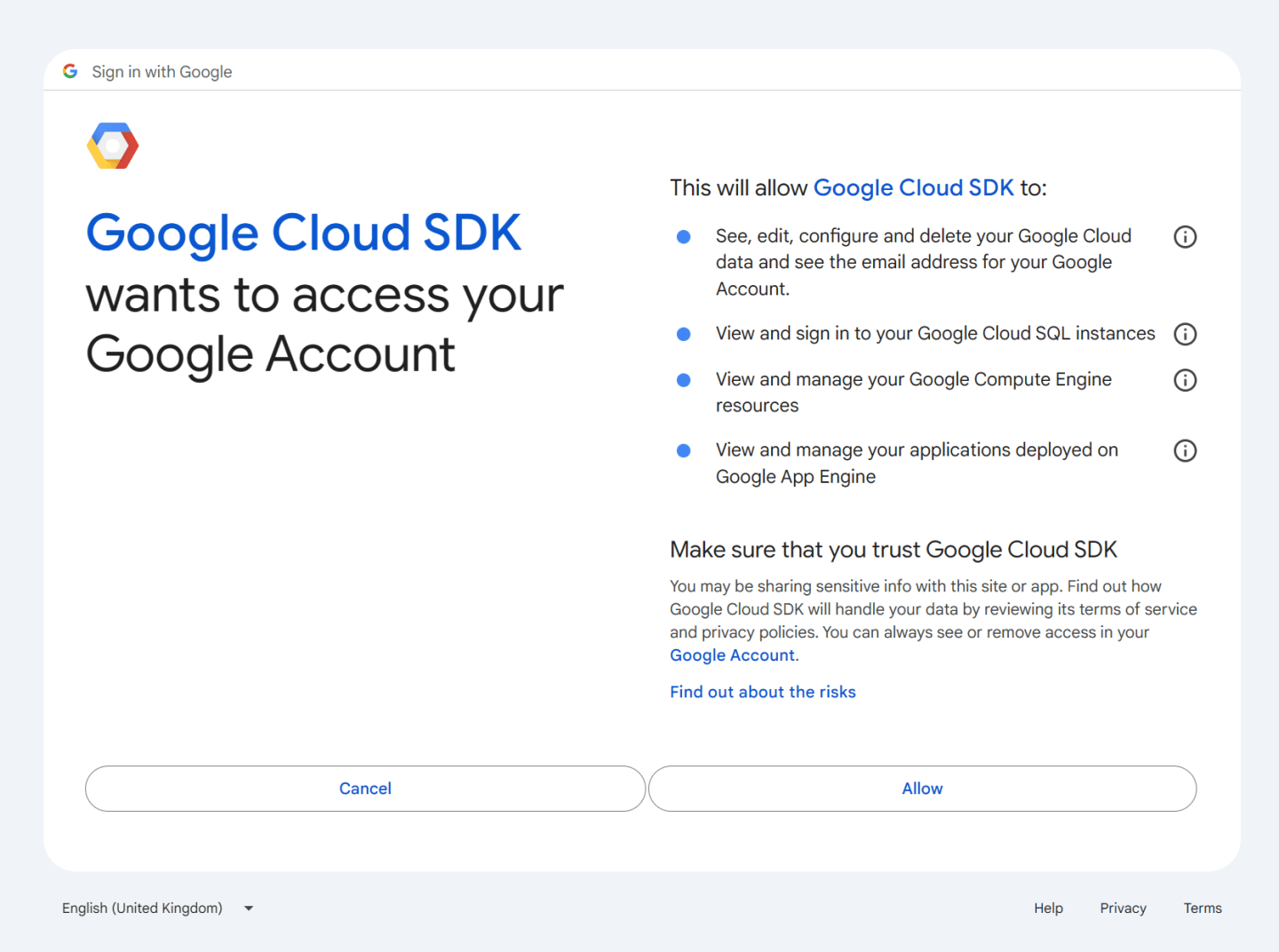The image size is (1279, 952).
Task: Expand the arrow next to English (United Kingdom)
Action: point(248,908)
